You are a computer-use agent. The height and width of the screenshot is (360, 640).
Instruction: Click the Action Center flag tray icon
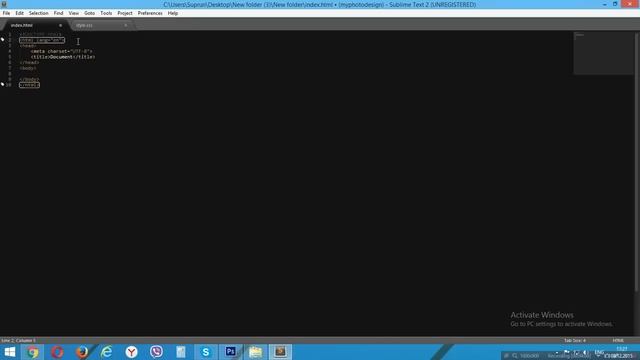point(567,352)
